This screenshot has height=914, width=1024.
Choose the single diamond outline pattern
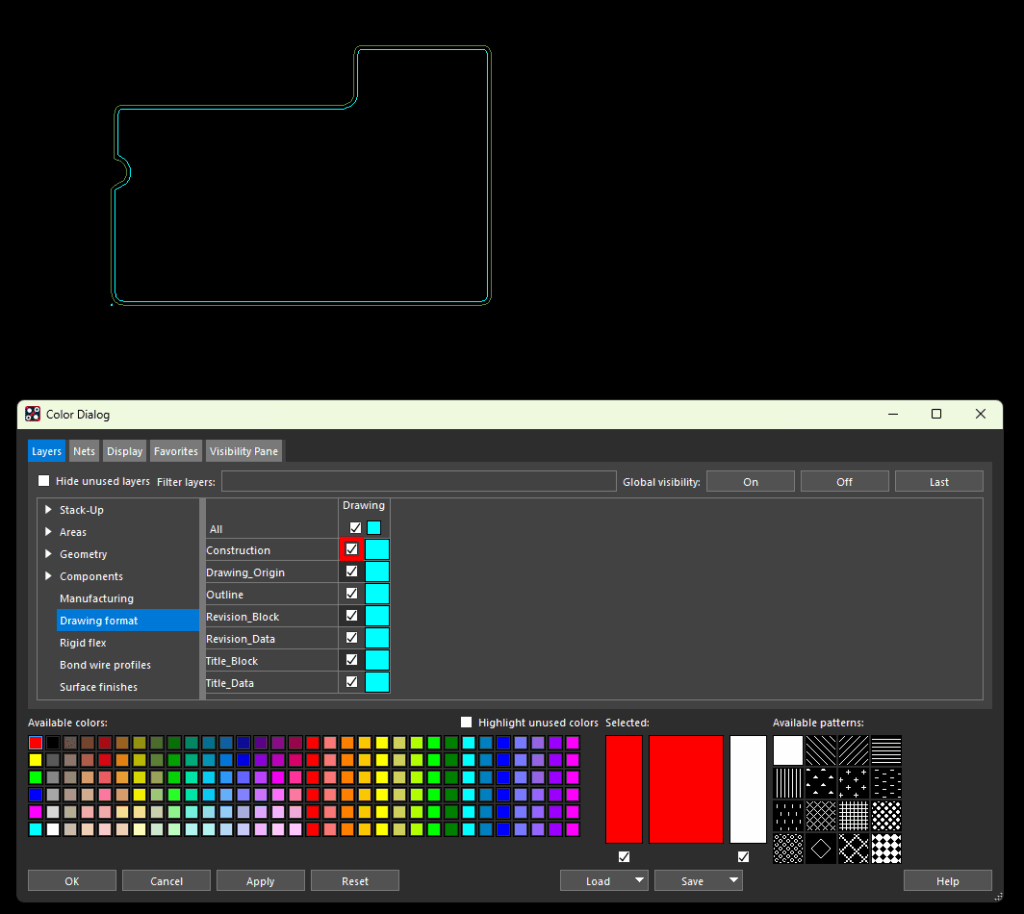pos(820,848)
